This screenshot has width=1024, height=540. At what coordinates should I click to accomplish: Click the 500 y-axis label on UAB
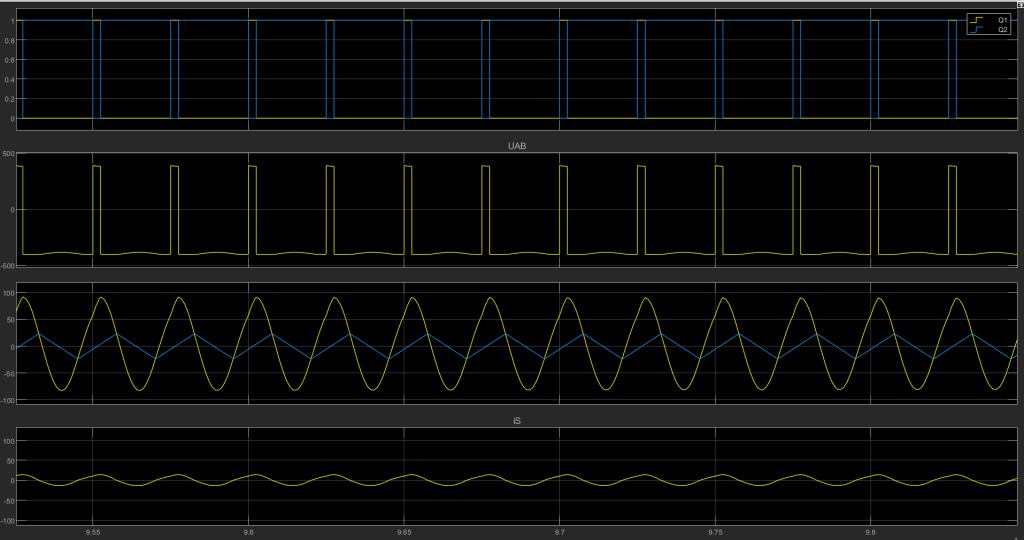(x=9, y=155)
